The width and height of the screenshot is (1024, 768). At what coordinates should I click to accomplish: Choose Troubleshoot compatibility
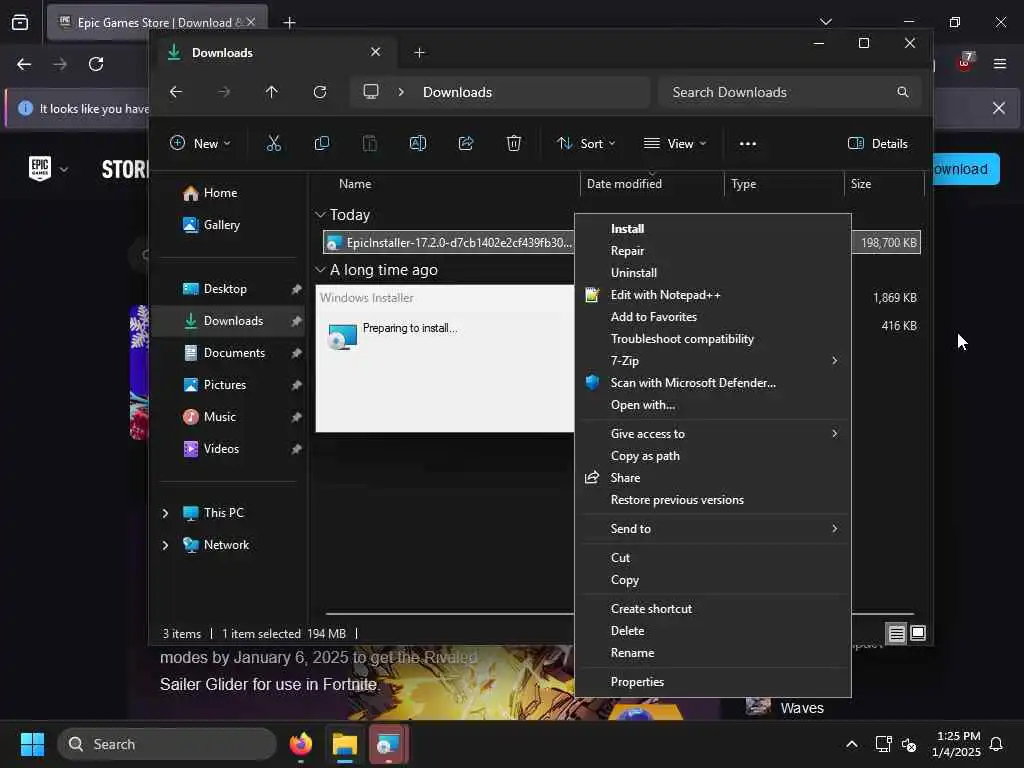tap(712, 339)
